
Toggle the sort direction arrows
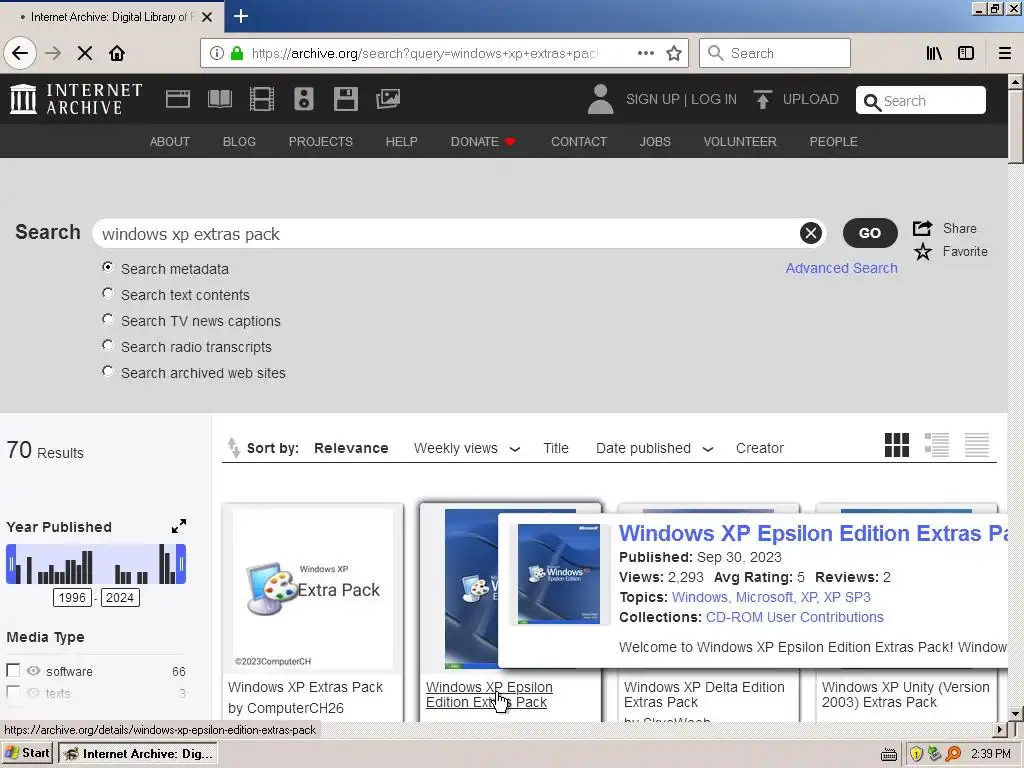(x=234, y=447)
